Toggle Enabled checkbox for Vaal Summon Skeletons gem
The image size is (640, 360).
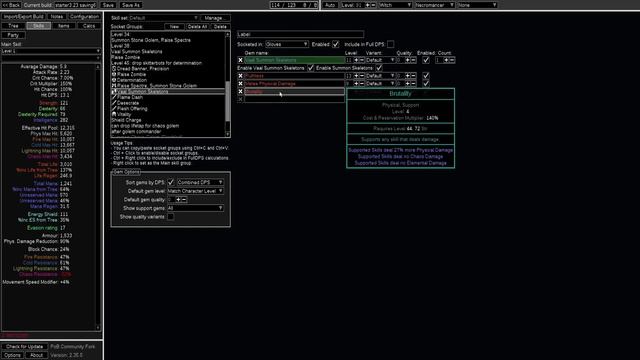[x=426, y=60]
